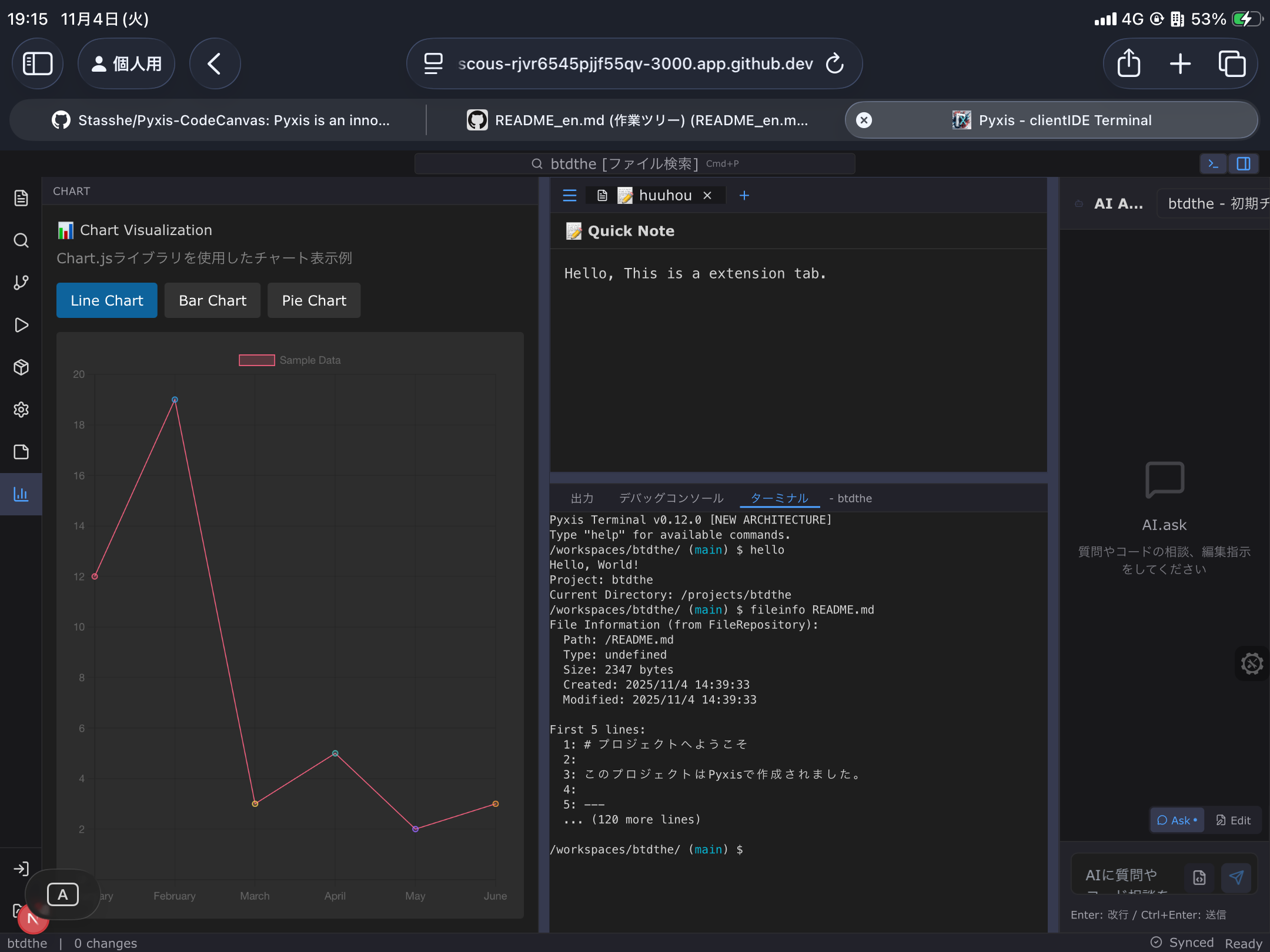This screenshot has width=1270, height=952.
Task: Open a new terminal with the prompt icon
Action: pos(1212,164)
